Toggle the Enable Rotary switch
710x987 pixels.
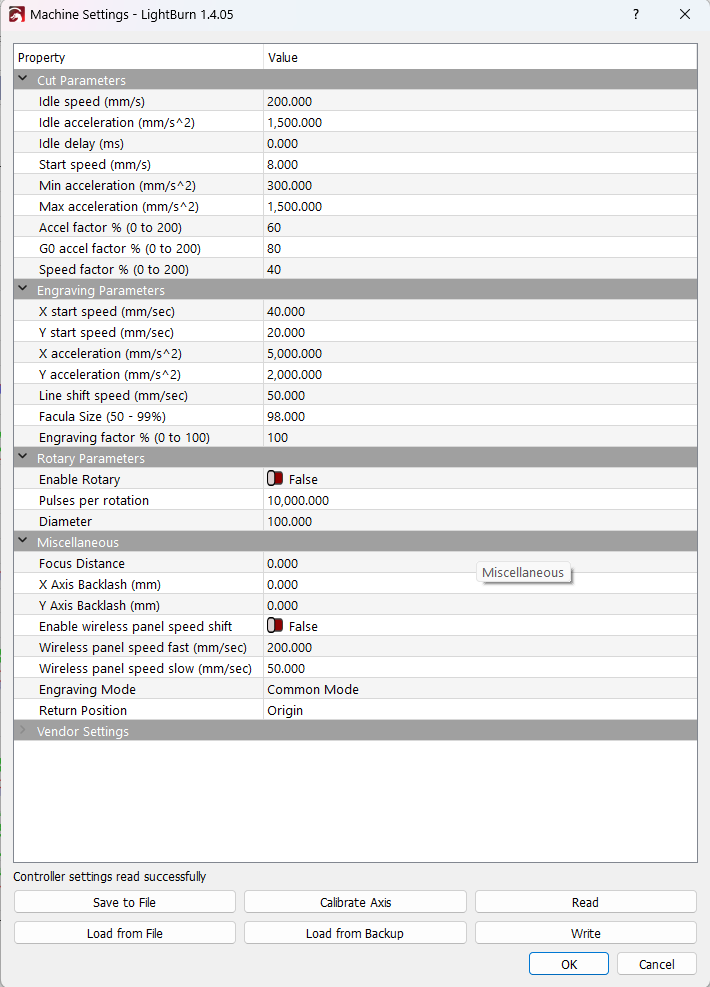[275, 479]
